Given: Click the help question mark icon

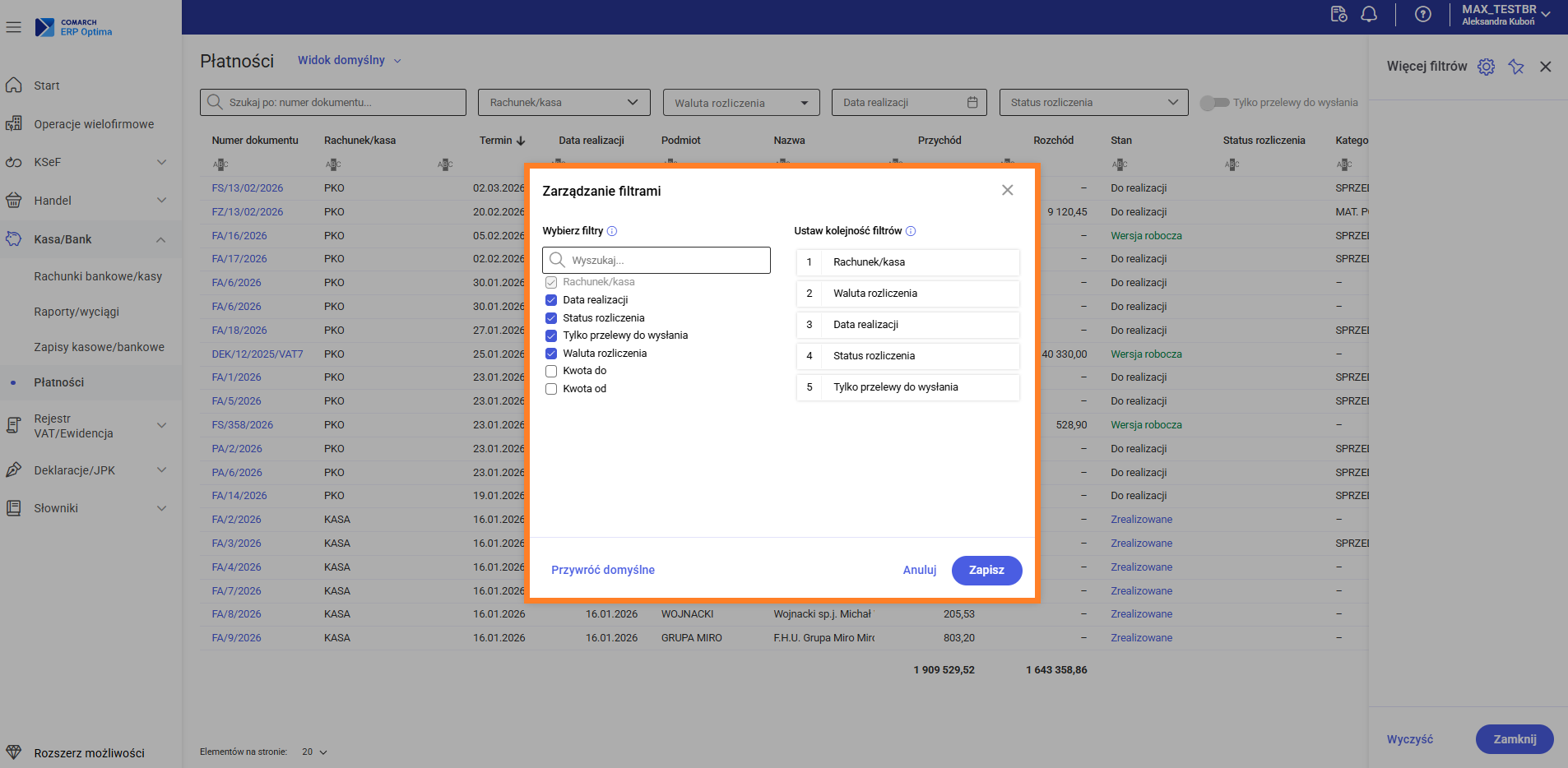Looking at the screenshot, I should (1422, 14).
